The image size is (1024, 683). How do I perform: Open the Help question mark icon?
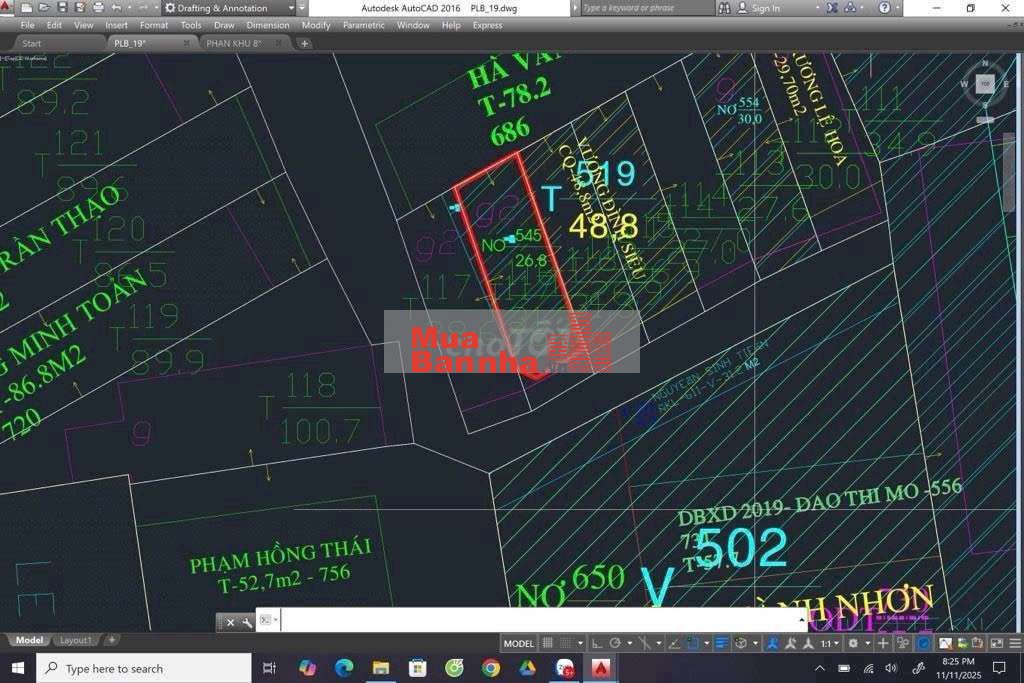coord(884,8)
